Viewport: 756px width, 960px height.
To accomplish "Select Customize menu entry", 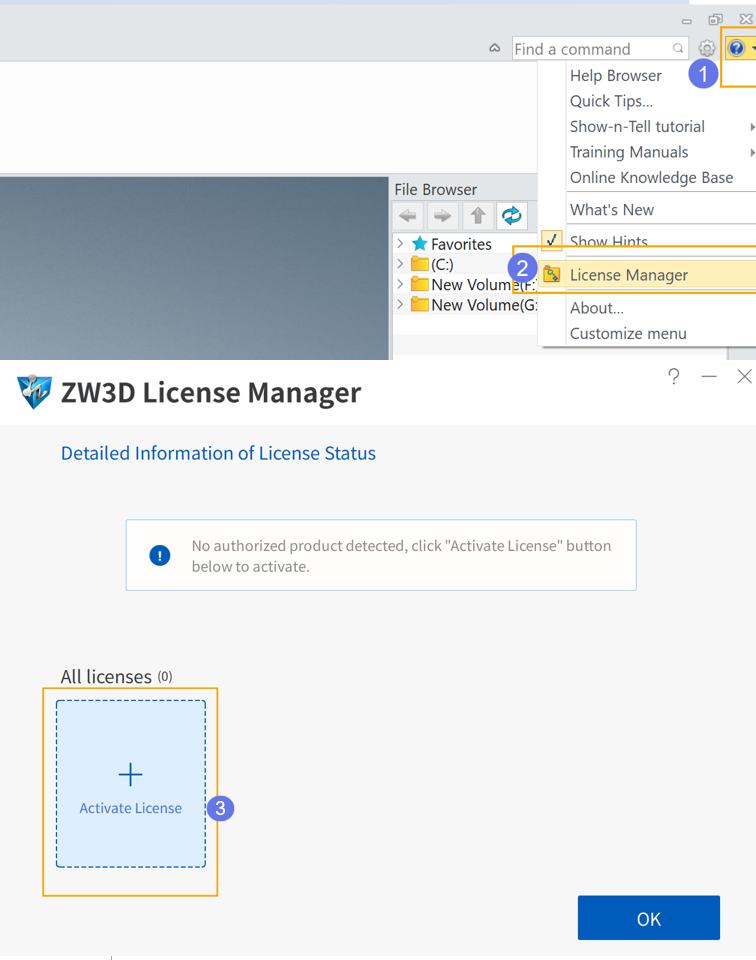I will click(x=628, y=334).
